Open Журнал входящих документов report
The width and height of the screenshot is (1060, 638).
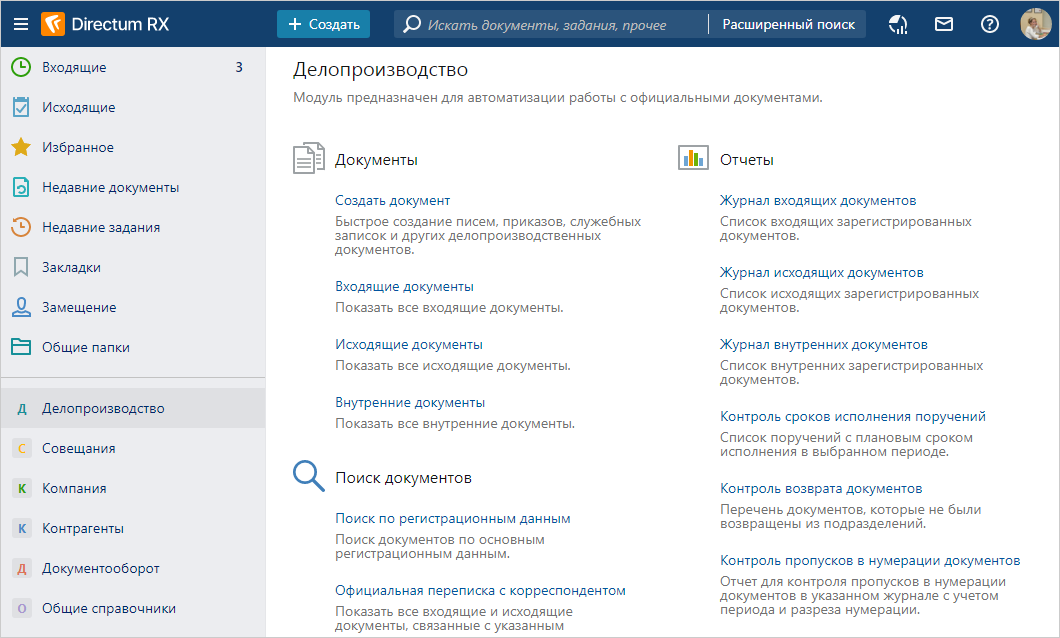[818, 201]
